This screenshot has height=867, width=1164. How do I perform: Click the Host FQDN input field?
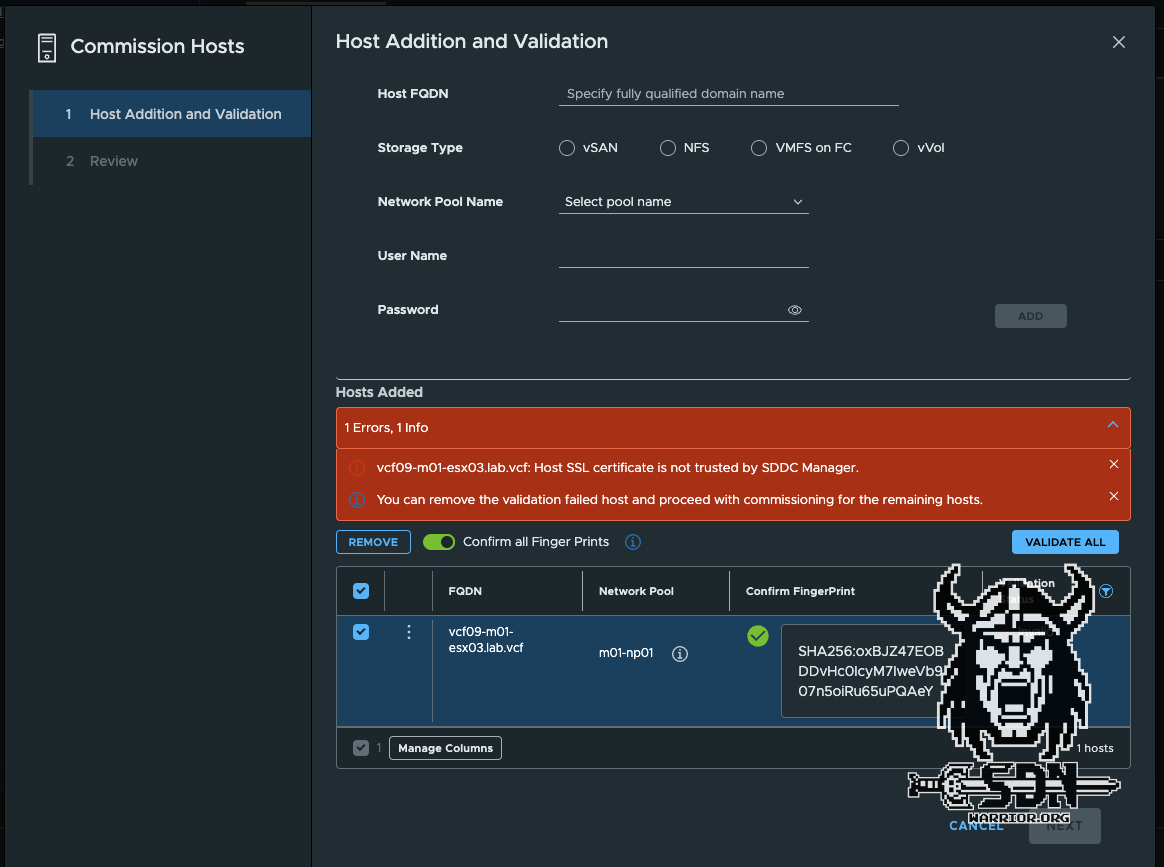728,94
